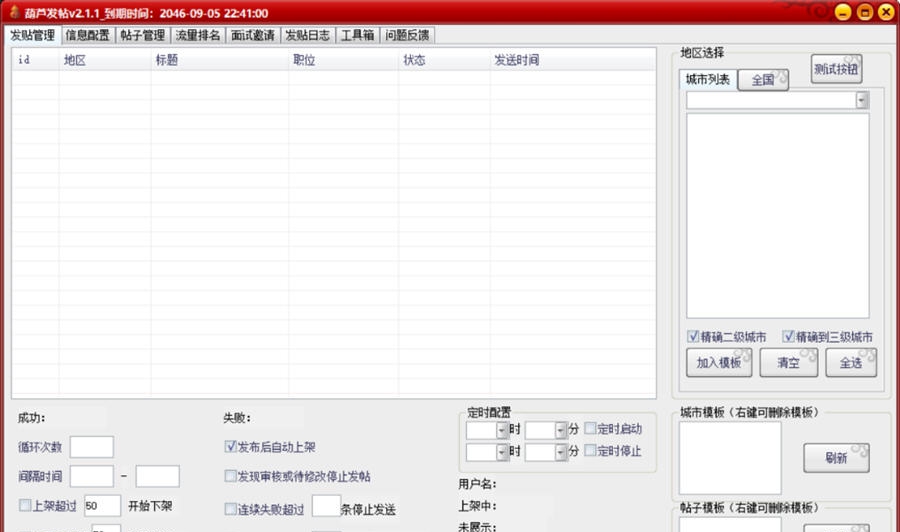Viewport: 900px width, 532px height.
Task: Open the stop-time minute dropdown
Action: [561, 452]
